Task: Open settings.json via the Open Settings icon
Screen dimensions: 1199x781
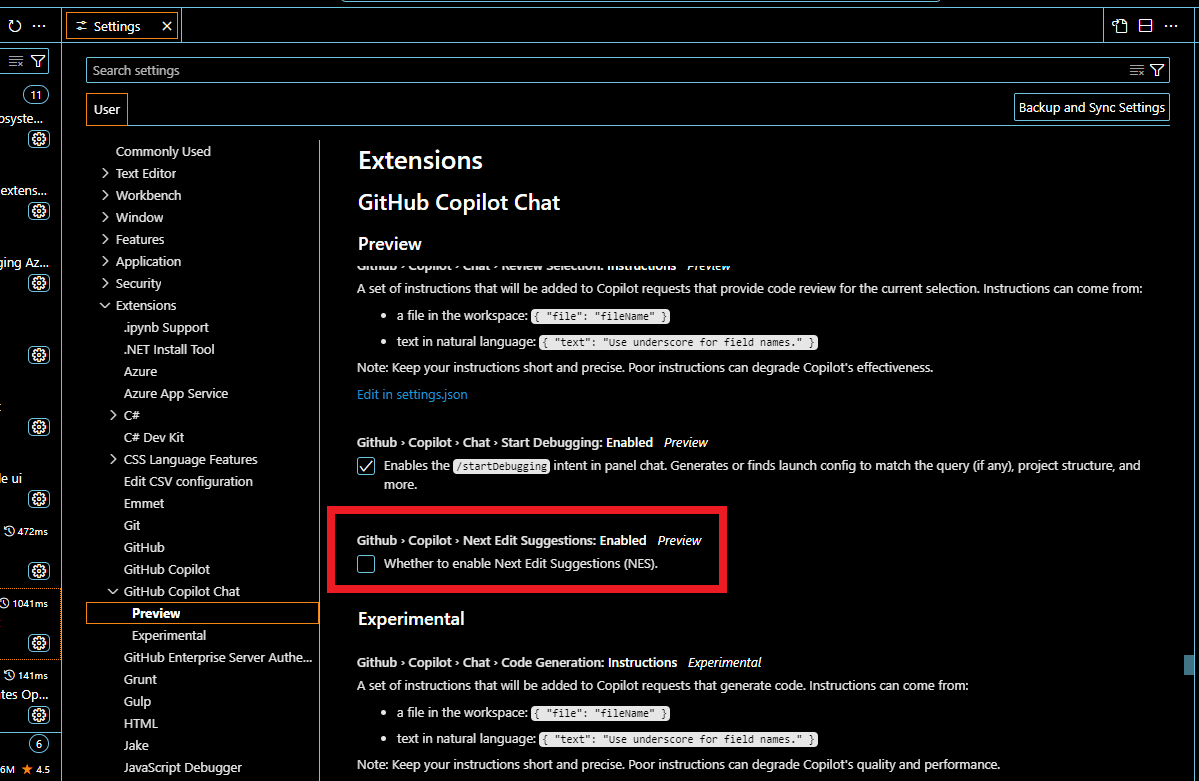Action: pos(1119,25)
